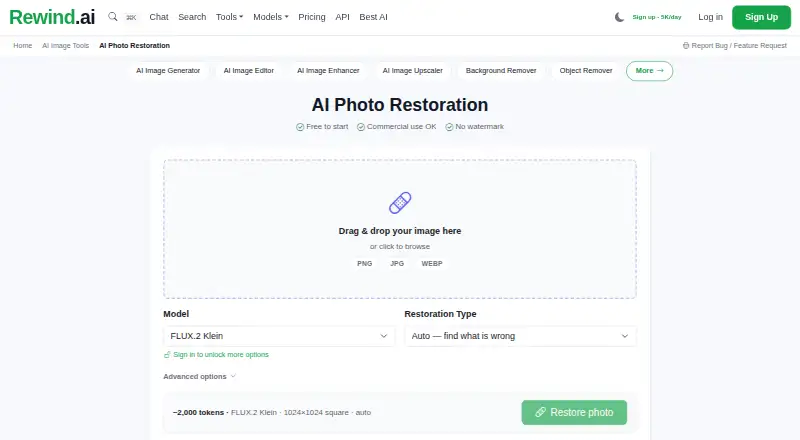This screenshot has height=440, width=800.
Task: Open the API page
Action: (342, 17)
